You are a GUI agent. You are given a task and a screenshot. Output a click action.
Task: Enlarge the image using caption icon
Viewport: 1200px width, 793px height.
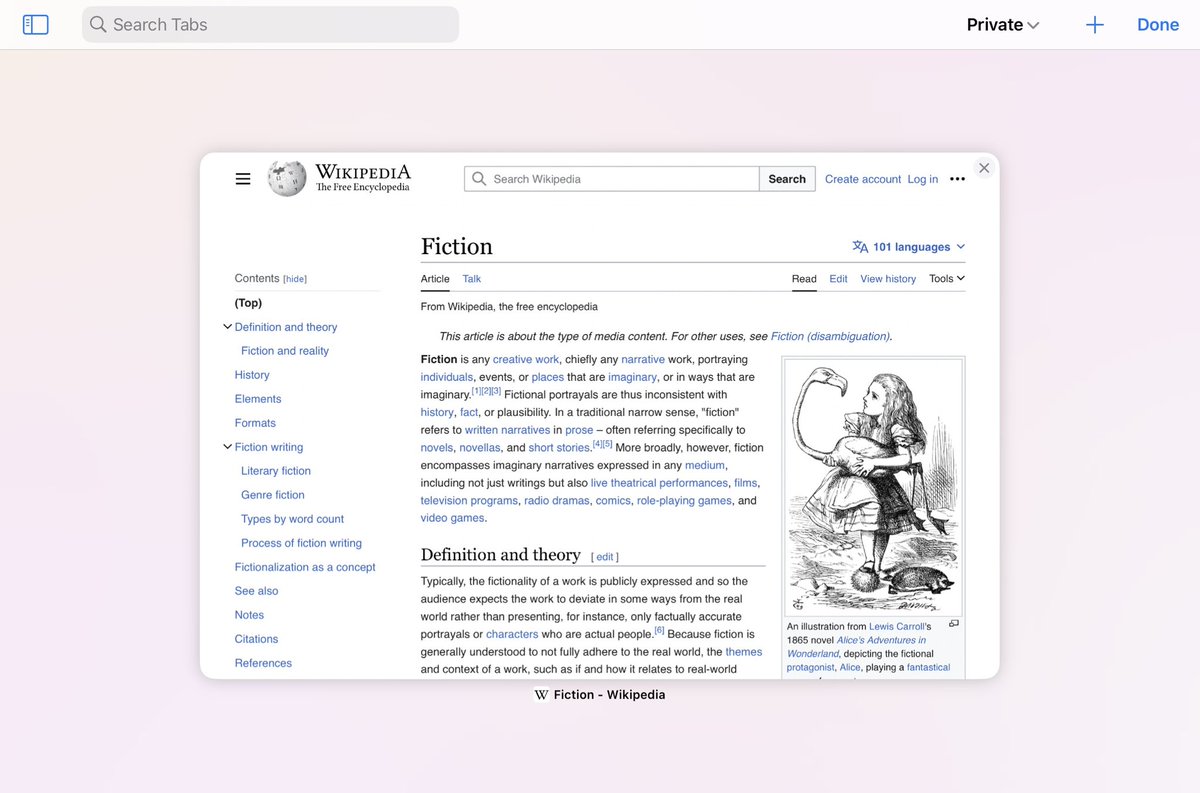954,623
